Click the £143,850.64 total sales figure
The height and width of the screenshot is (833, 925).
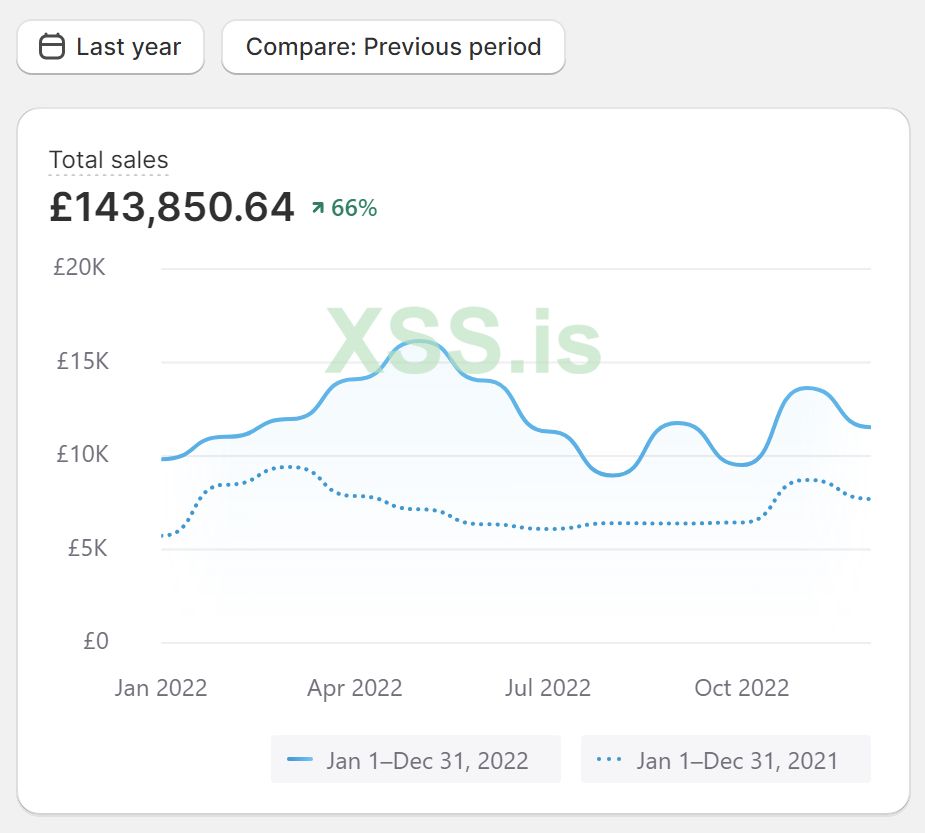click(x=172, y=207)
